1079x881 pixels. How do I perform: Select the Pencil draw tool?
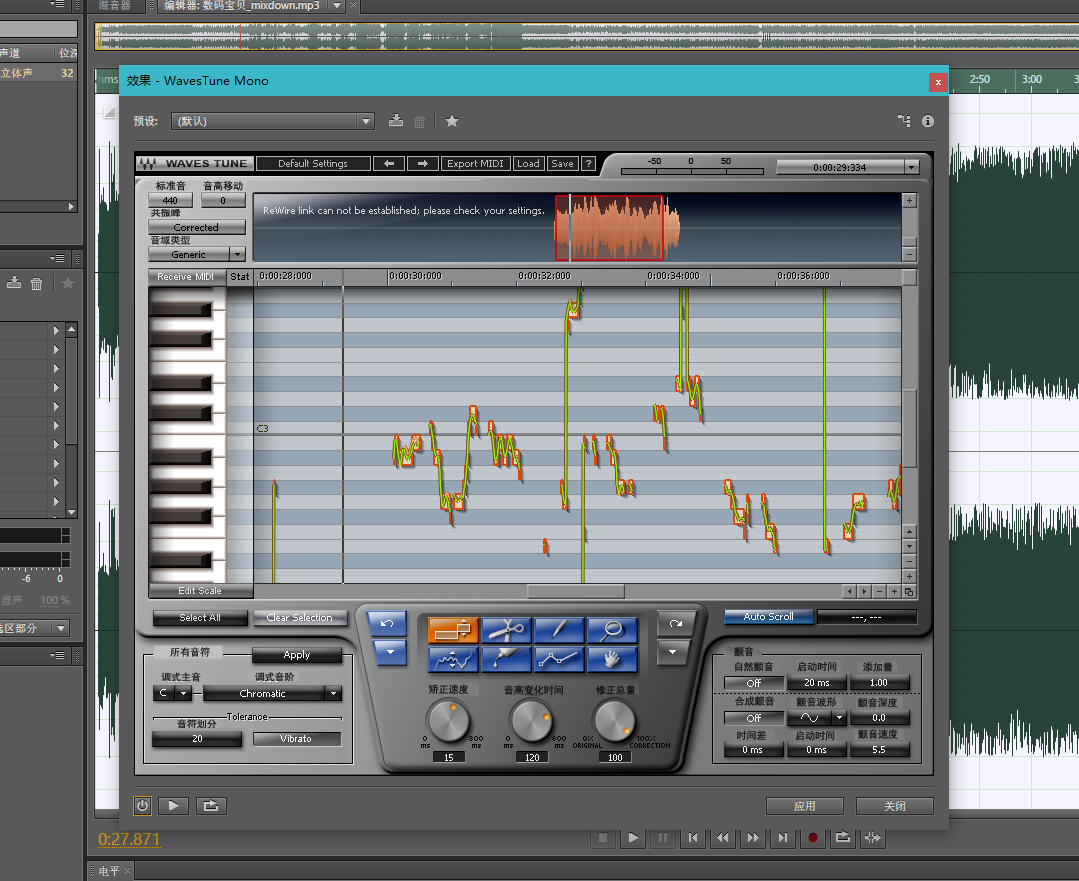559,629
